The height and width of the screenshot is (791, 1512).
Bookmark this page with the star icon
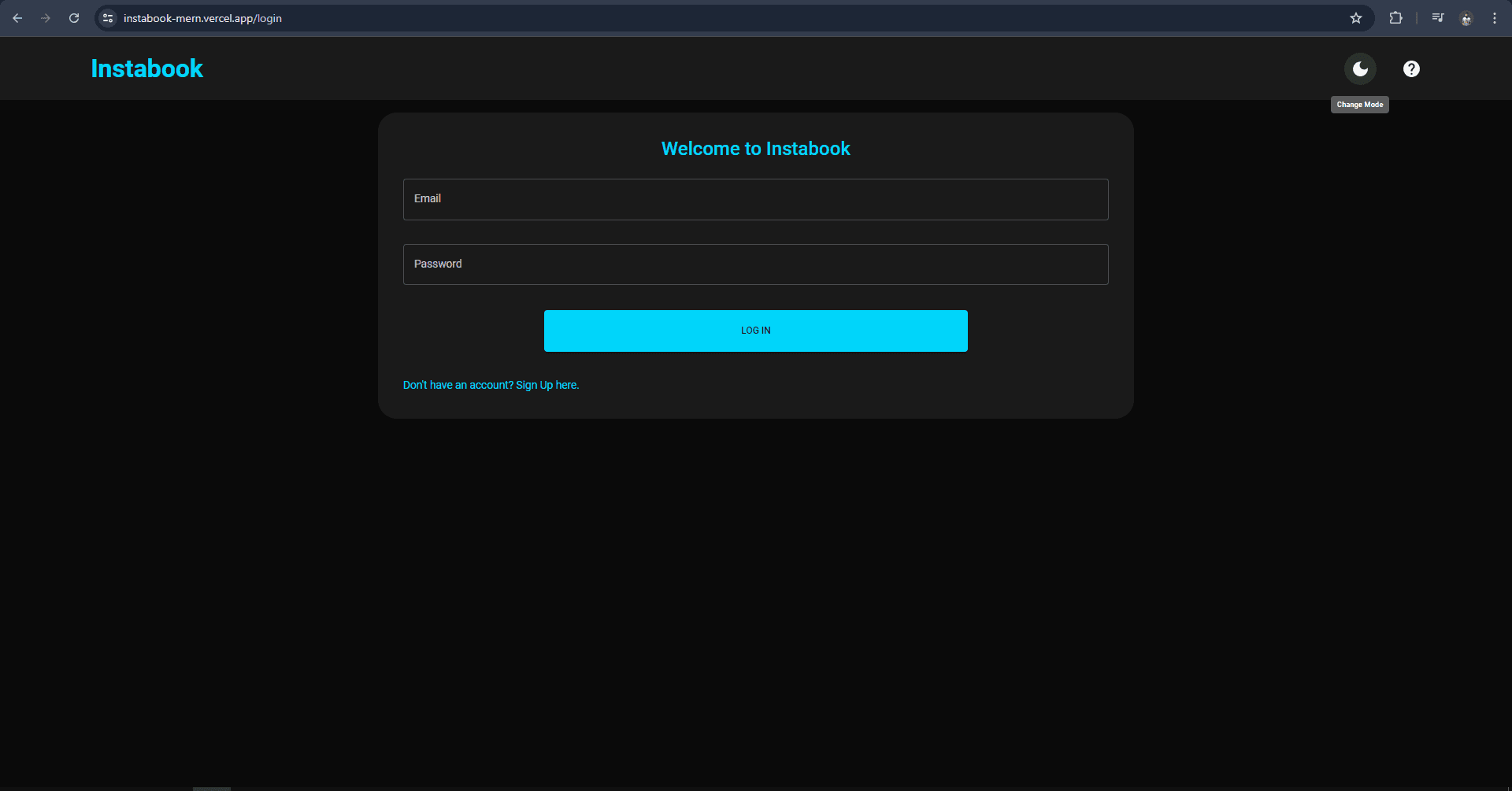pyautogui.click(x=1356, y=17)
